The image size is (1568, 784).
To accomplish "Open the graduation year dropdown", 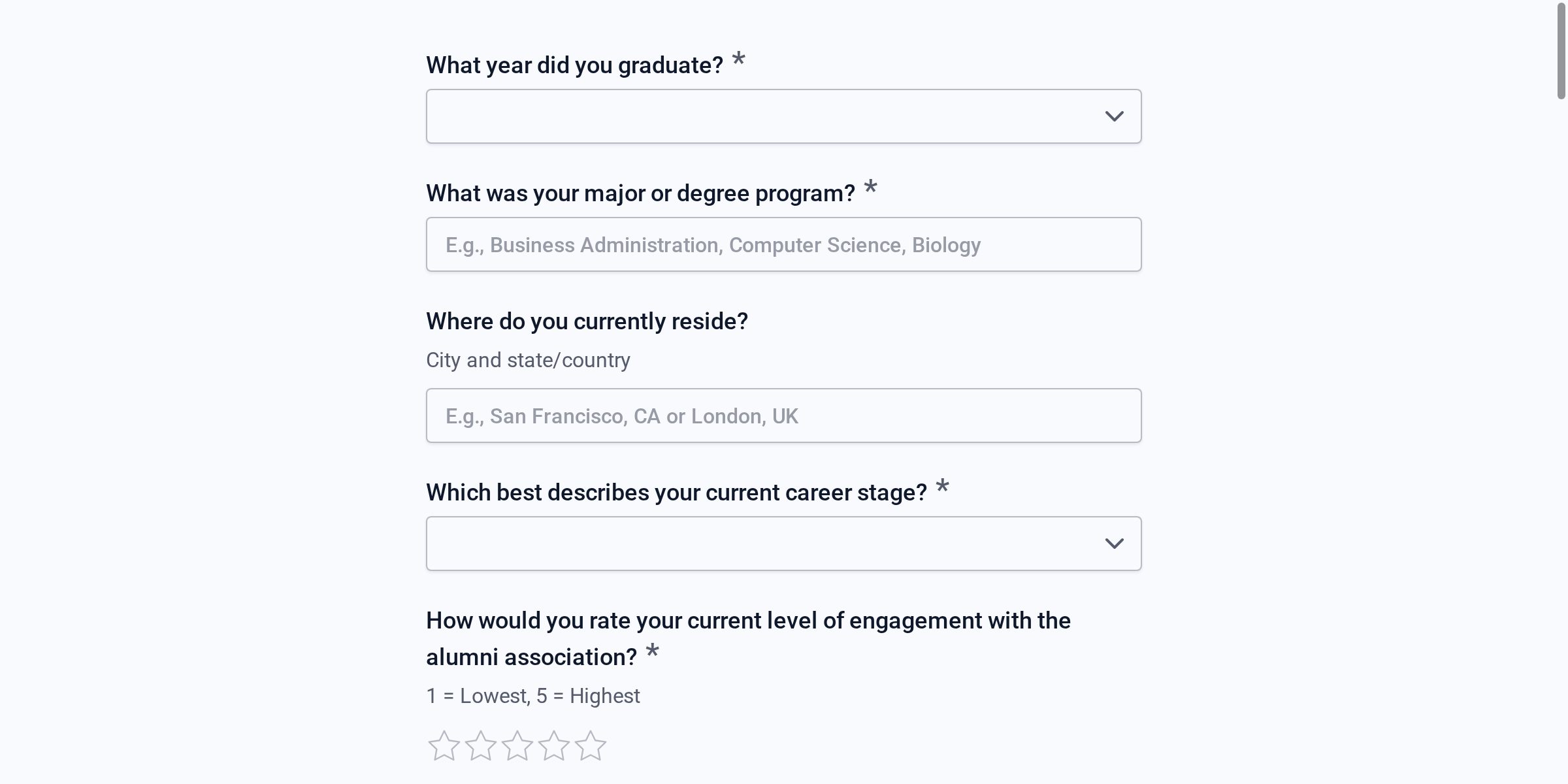I will (783, 116).
